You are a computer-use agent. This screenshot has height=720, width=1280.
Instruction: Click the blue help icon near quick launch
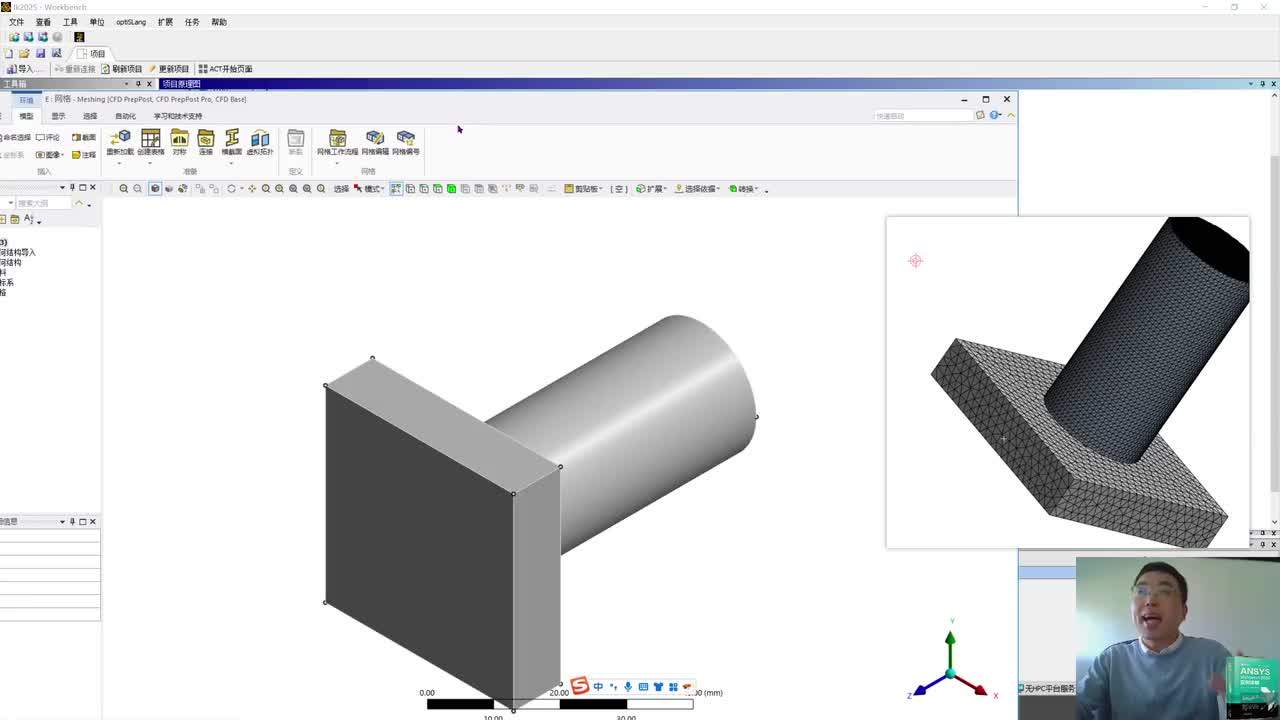click(x=995, y=115)
